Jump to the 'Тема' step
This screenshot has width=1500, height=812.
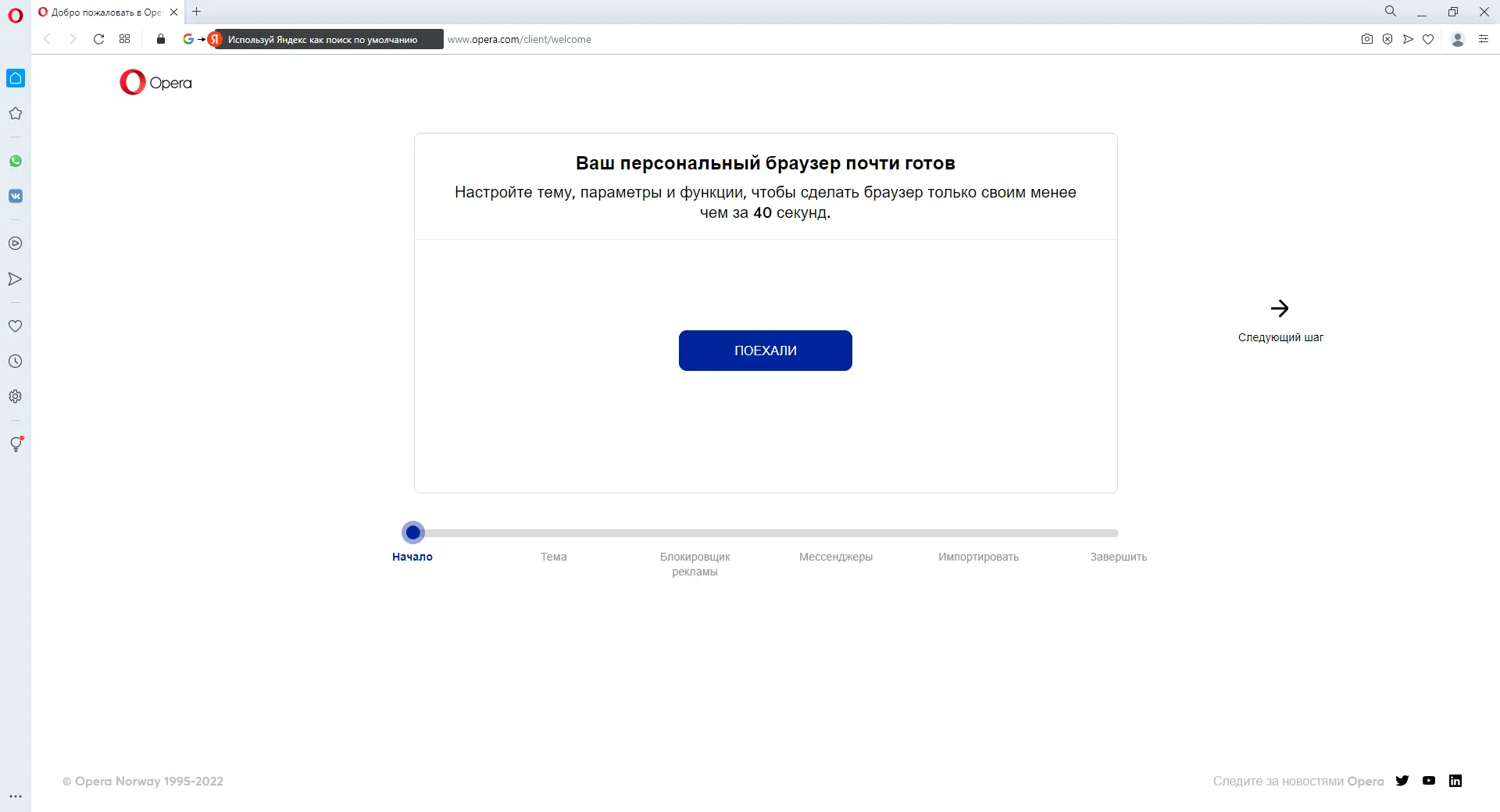click(554, 557)
